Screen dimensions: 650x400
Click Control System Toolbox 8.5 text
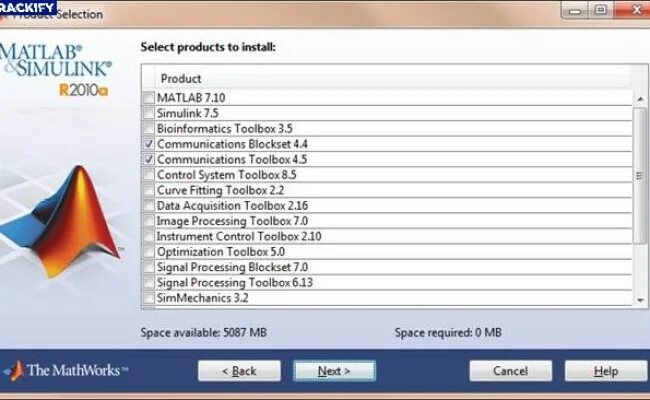[227, 175]
